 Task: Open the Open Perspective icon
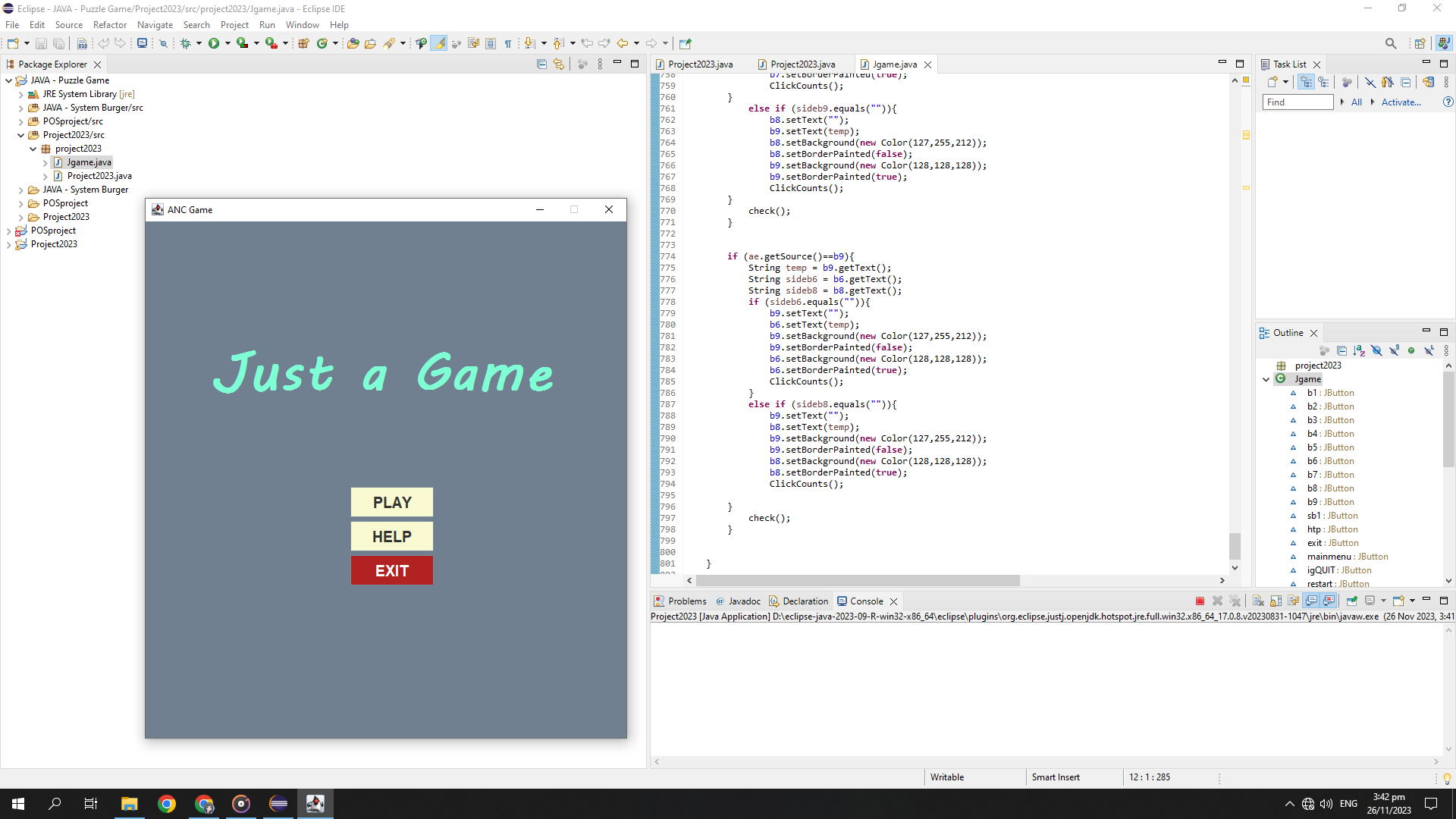point(1420,43)
